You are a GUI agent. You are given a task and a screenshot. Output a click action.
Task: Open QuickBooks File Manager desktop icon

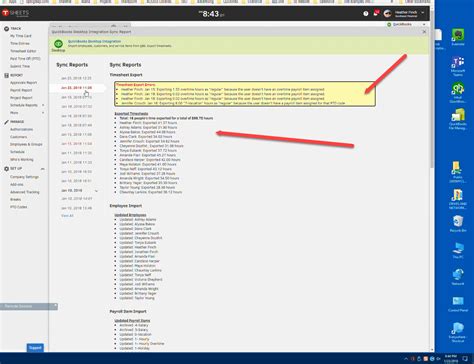click(458, 119)
